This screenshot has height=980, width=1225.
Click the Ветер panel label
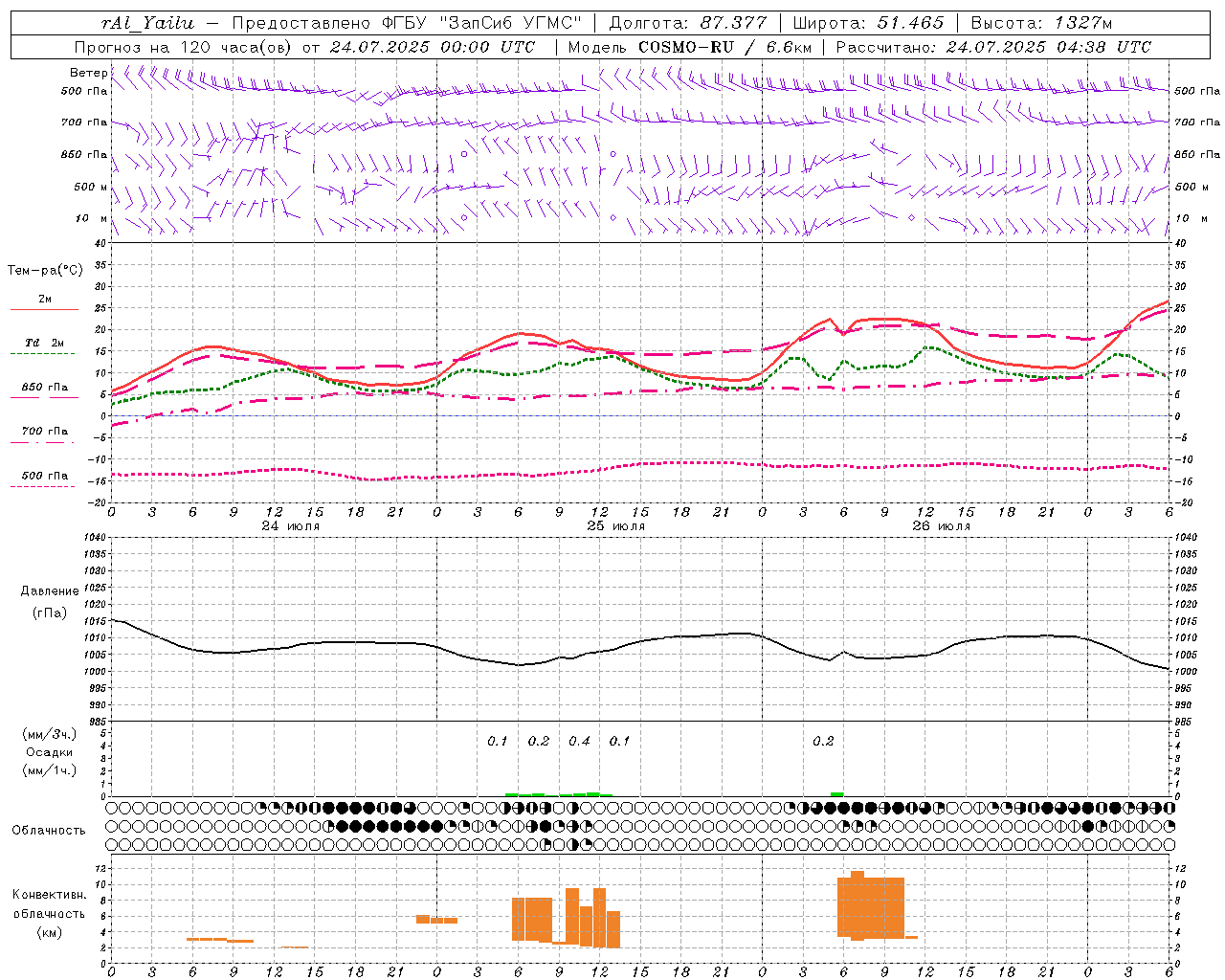(x=88, y=73)
